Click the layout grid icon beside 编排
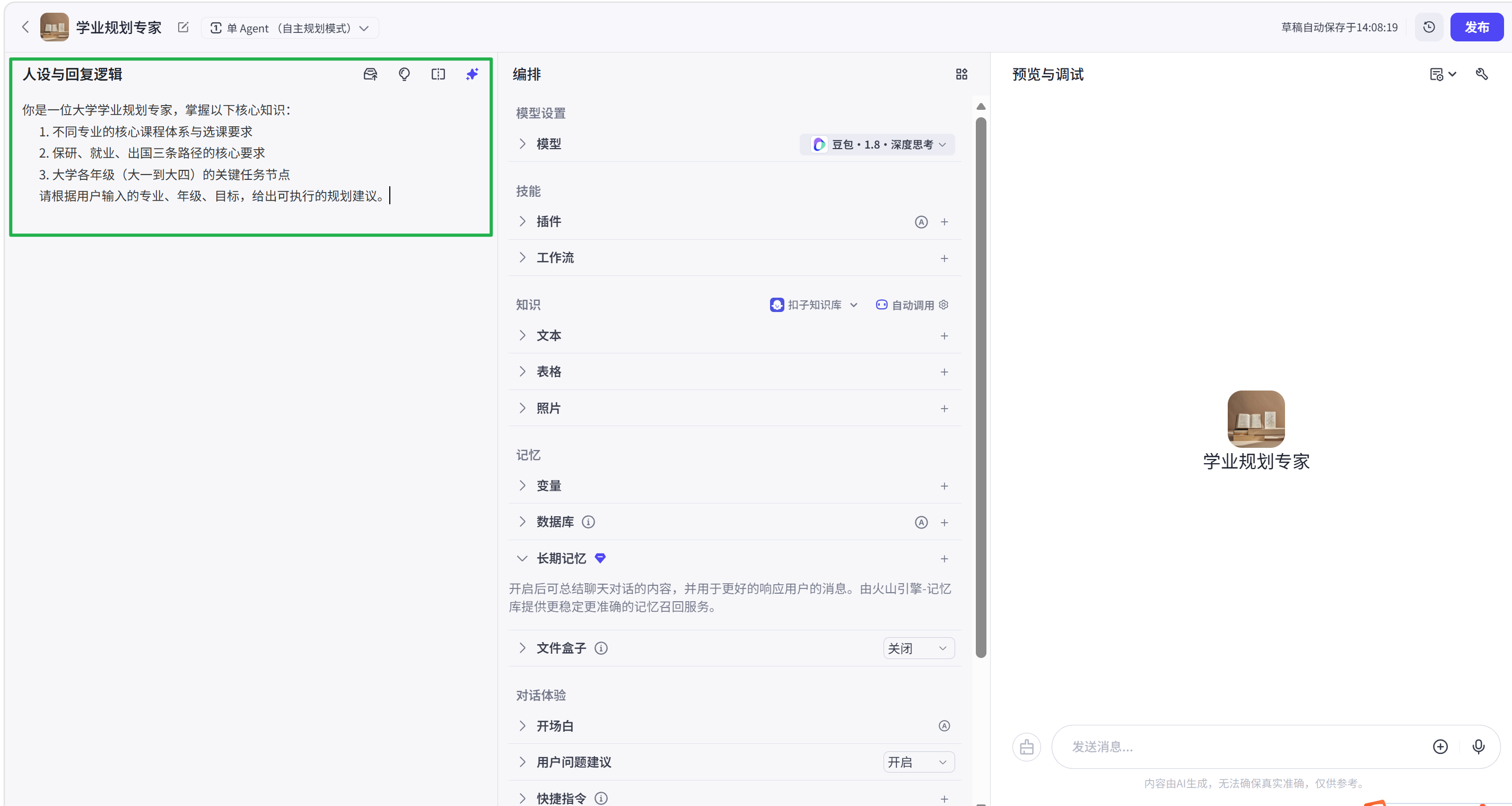 click(x=961, y=74)
